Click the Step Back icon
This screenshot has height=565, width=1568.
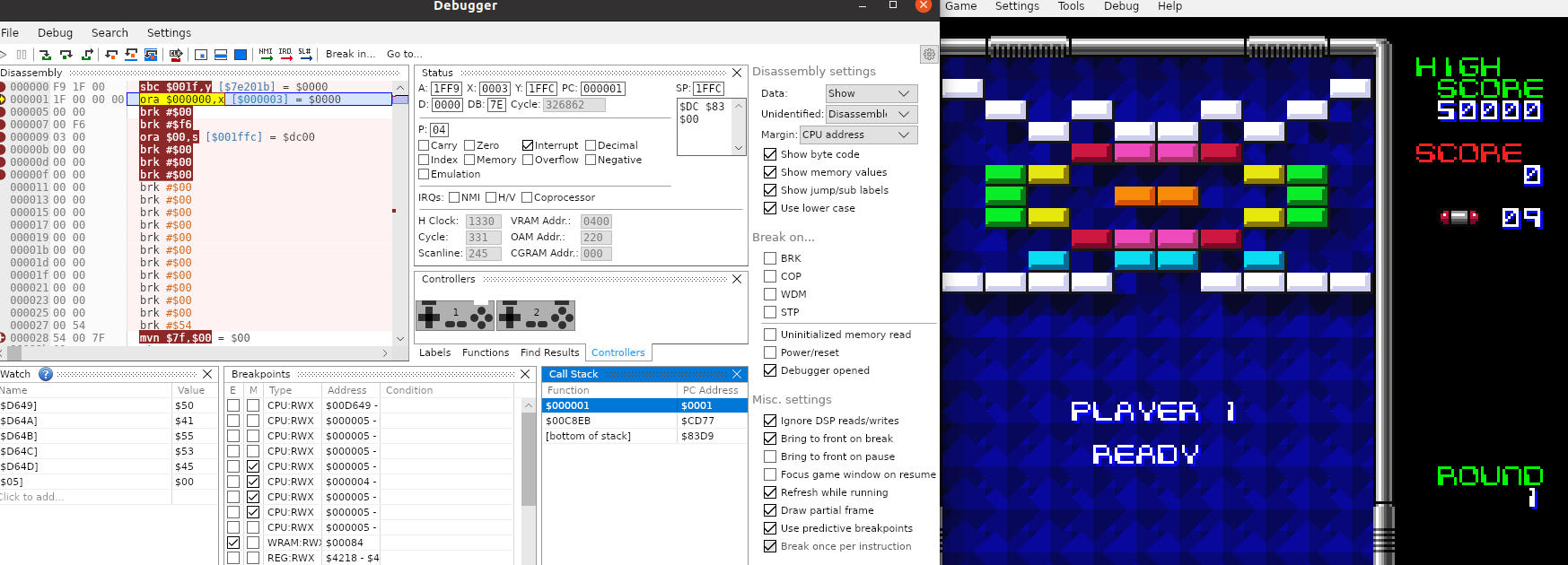click(x=111, y=55)
